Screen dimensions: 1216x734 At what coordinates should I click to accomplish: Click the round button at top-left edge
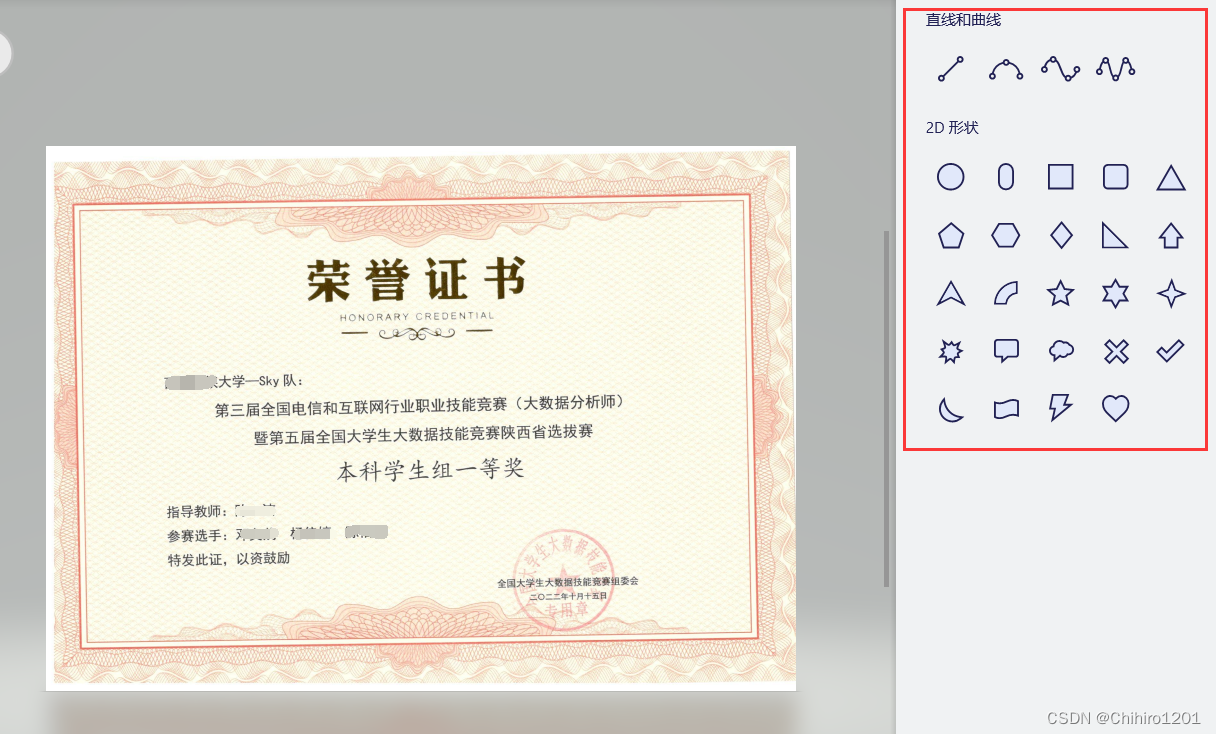[x=3, y=52]
